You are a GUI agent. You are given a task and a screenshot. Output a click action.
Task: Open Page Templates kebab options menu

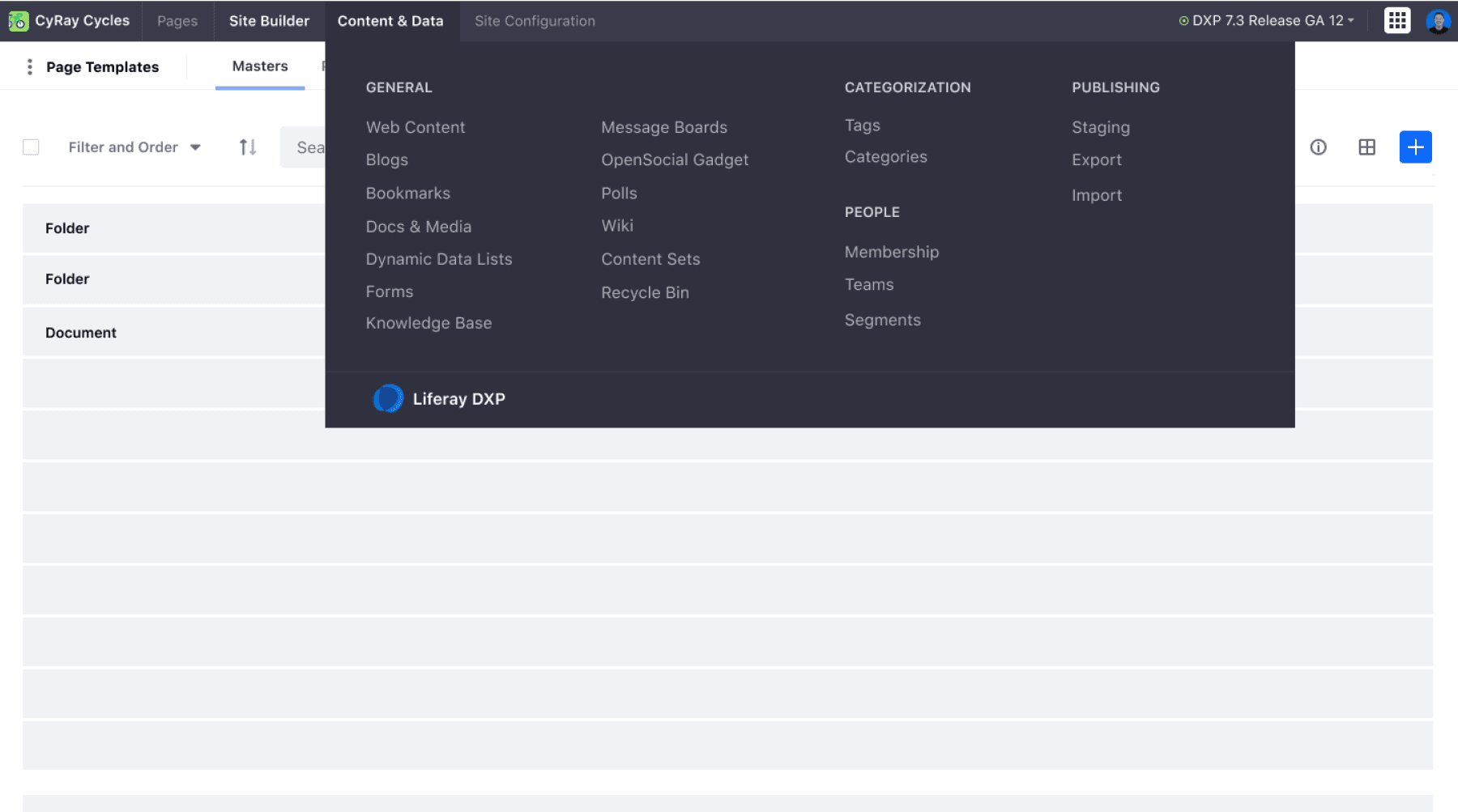tap(30, 67)
